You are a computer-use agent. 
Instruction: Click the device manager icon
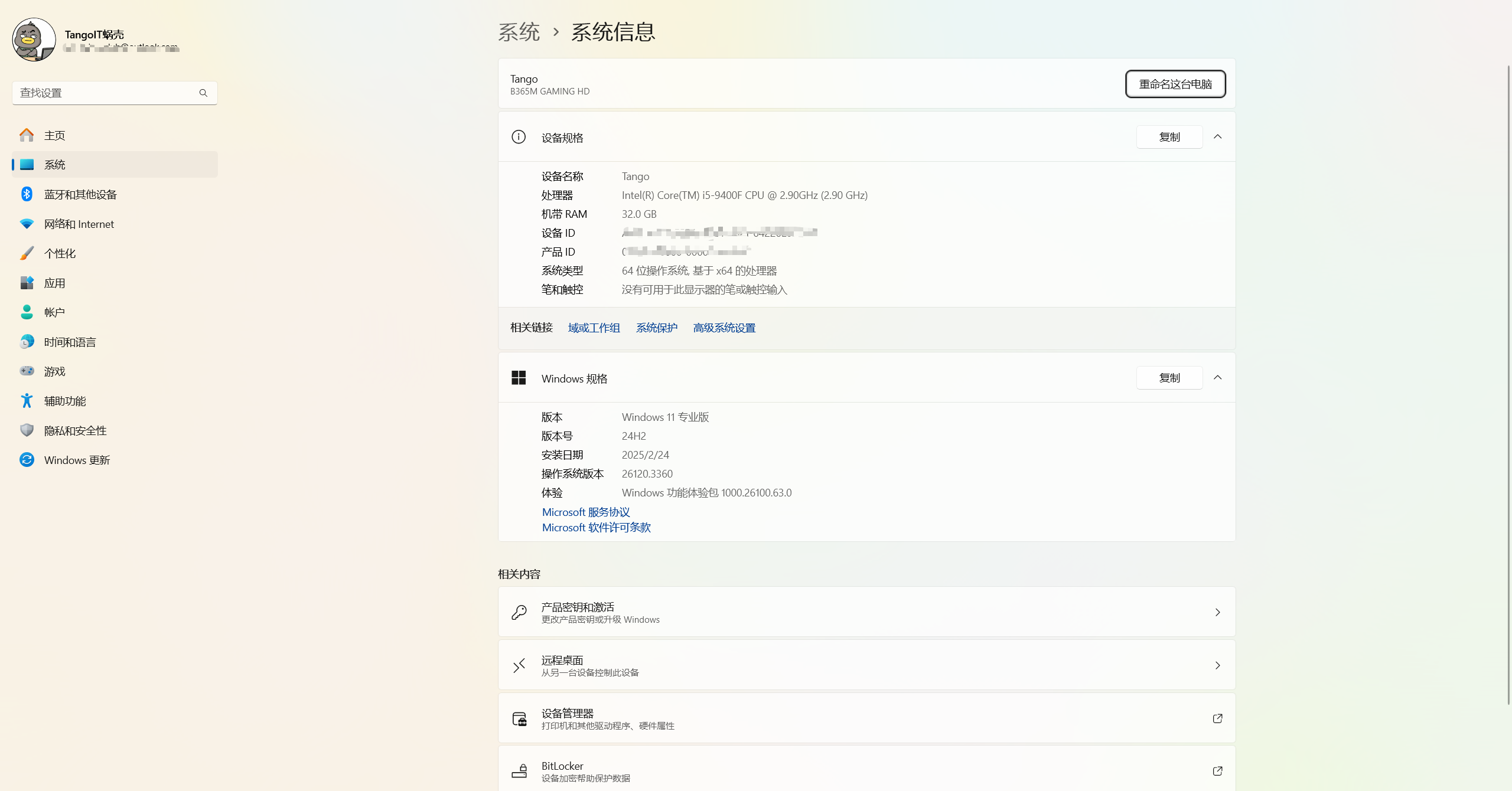pos(519,718)
